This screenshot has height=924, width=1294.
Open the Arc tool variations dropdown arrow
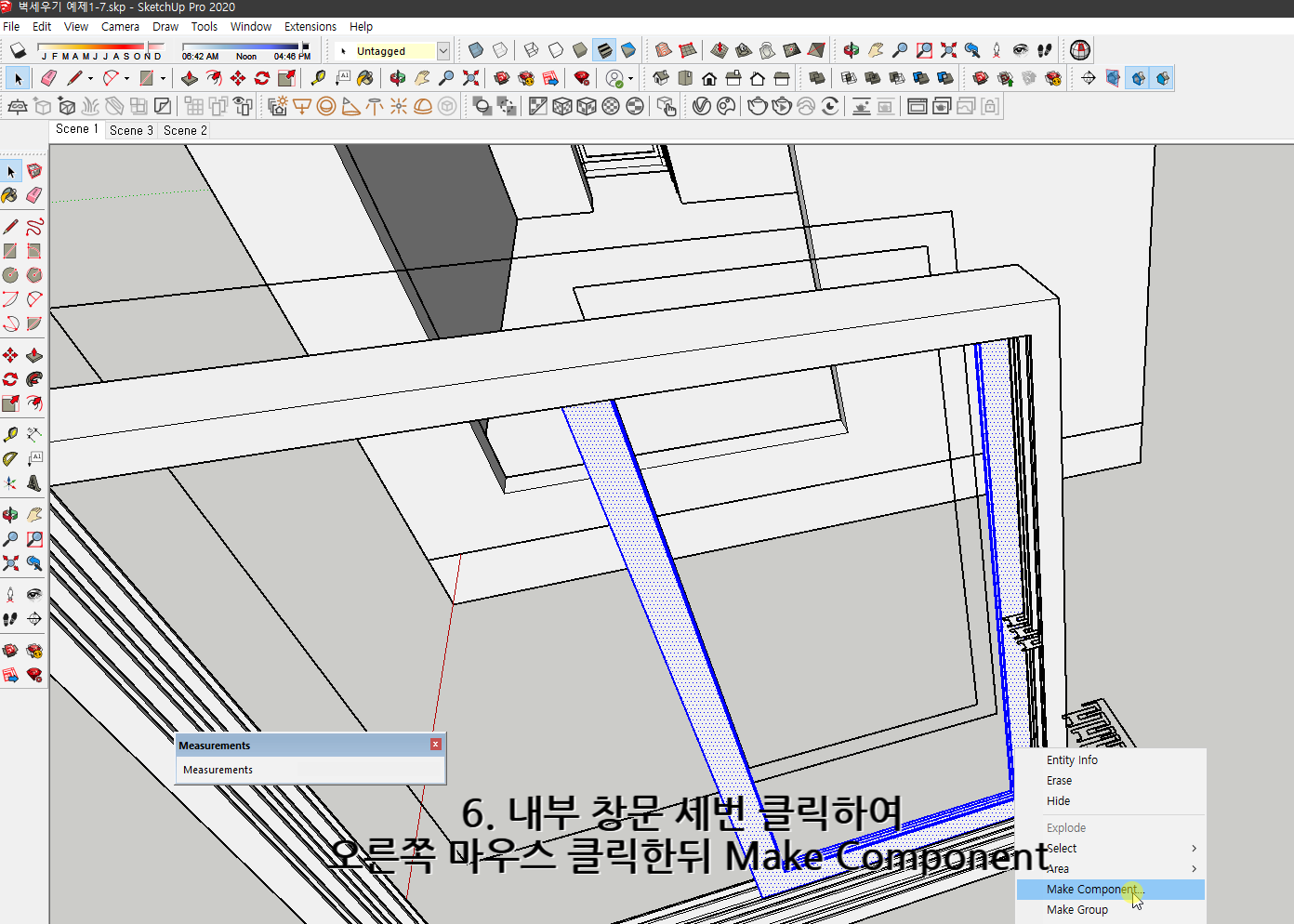tap(126, 78)
